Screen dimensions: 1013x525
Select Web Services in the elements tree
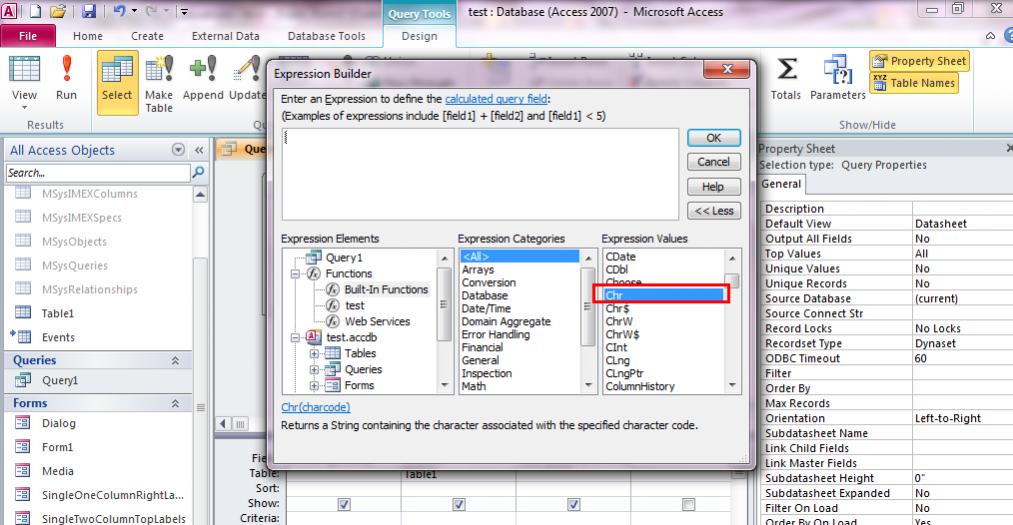pyautogui.click(x=377, y=322)
